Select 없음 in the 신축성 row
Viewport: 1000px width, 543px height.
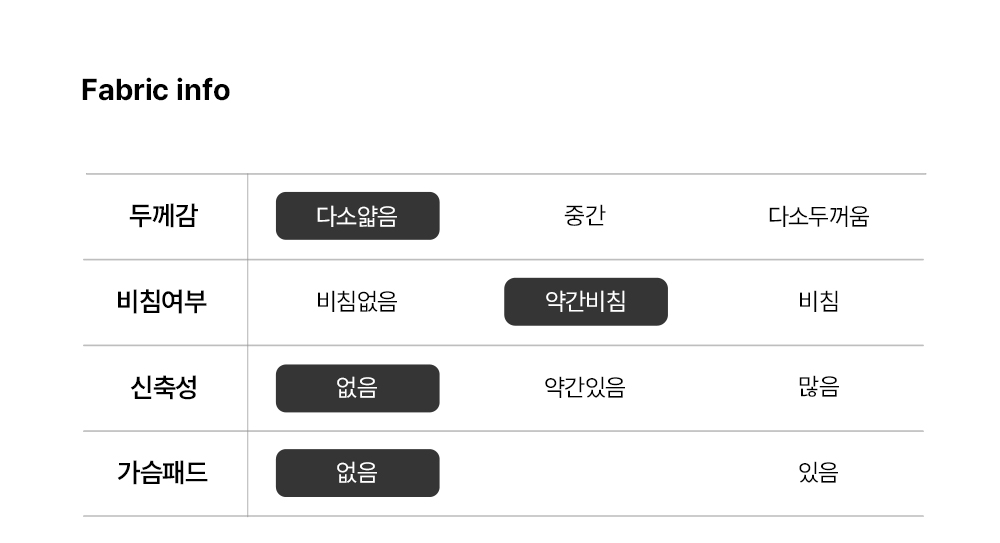[x=357, y=388]
